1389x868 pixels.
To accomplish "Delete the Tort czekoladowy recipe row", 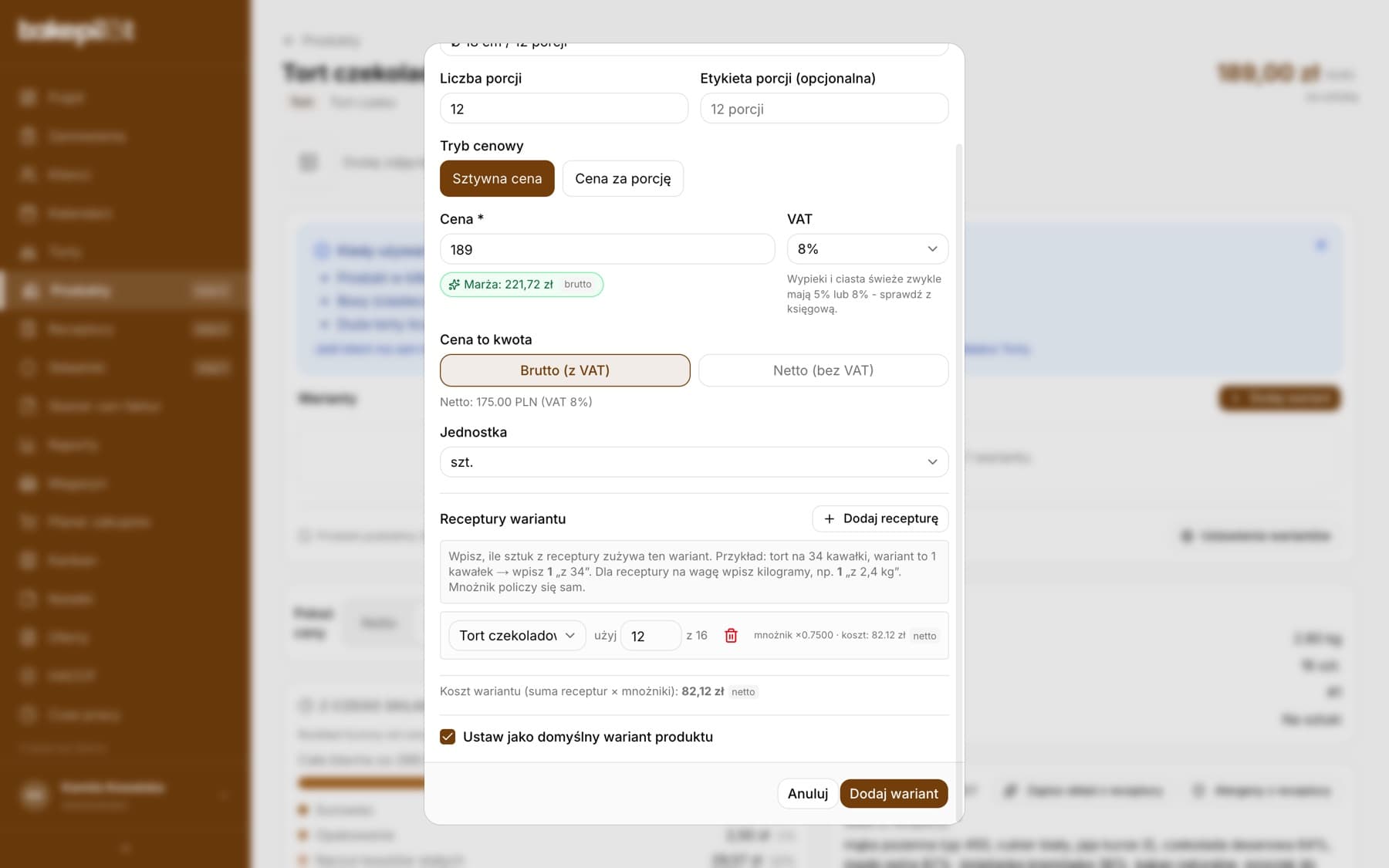I will pos(731,636).
